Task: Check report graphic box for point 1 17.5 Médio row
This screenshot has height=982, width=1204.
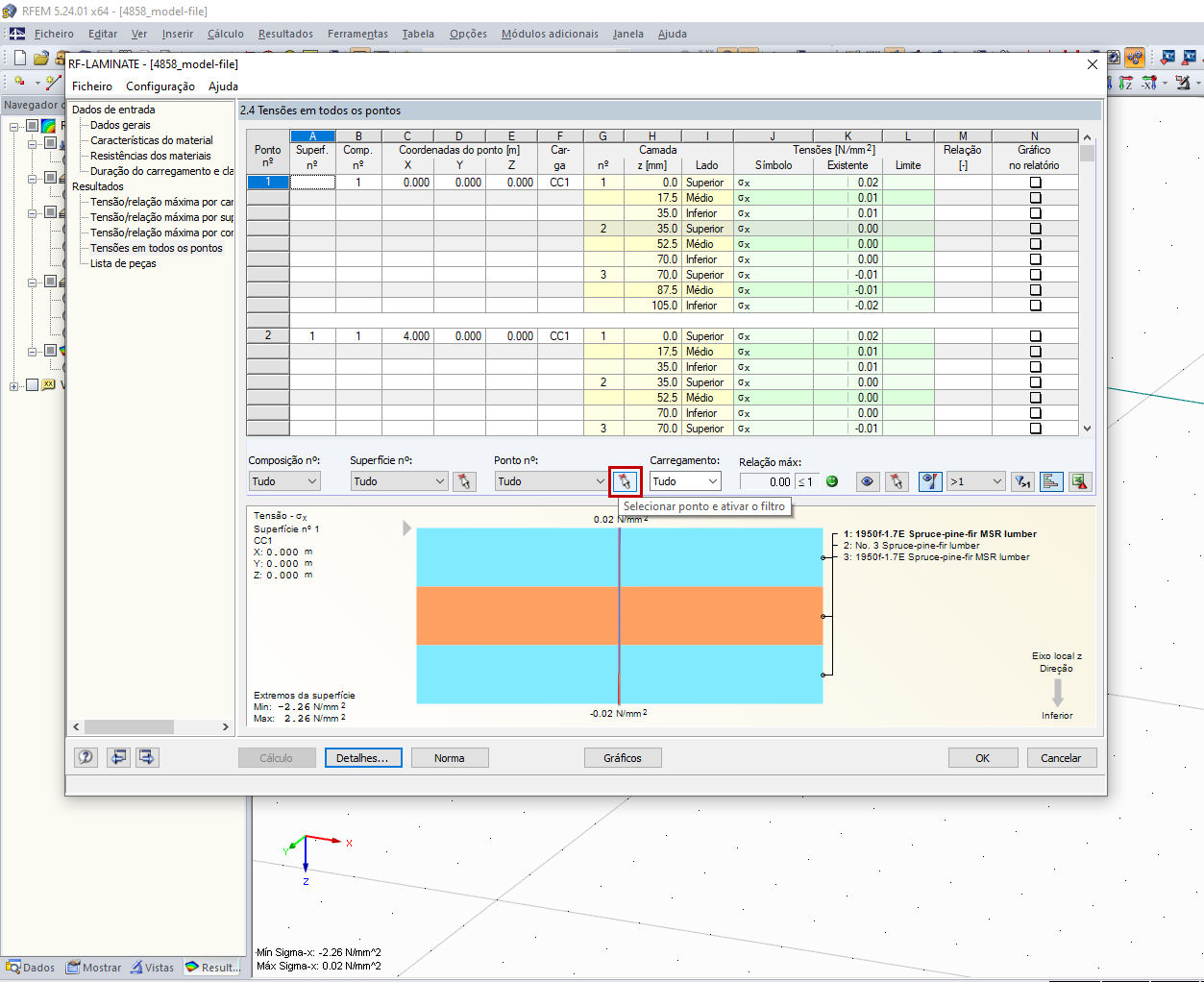Action: point(1035,198)
